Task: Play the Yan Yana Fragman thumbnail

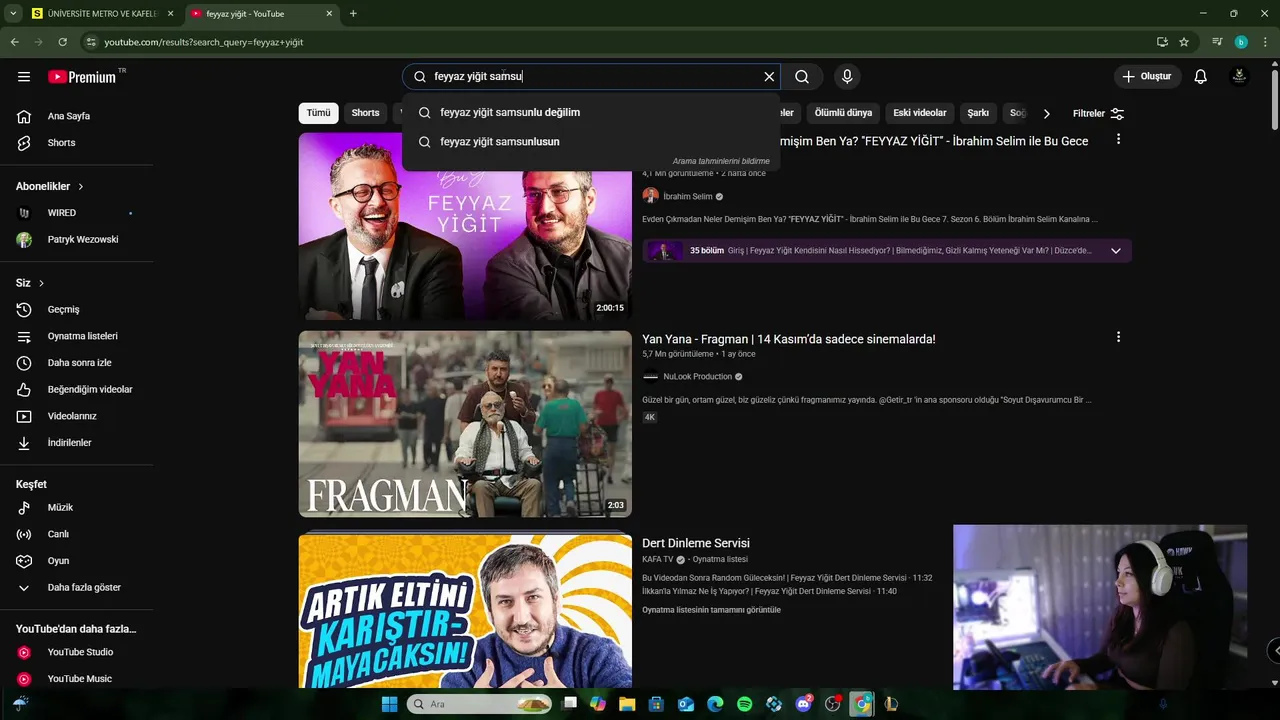Action: (465, 424)
